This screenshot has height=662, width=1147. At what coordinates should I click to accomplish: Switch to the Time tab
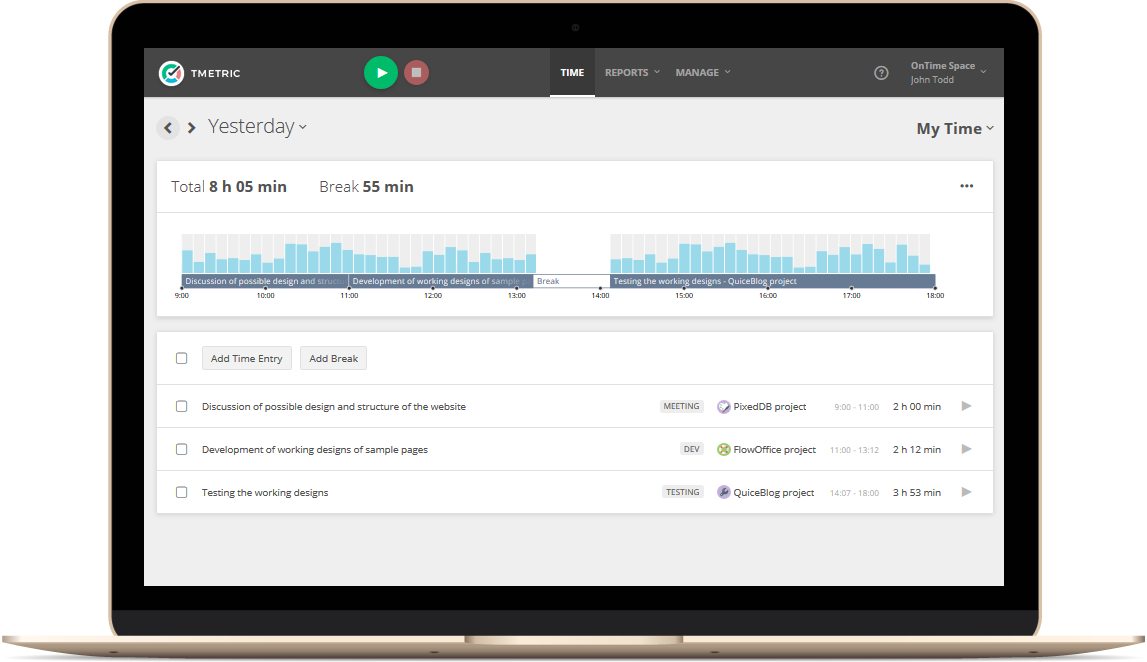coord(572,72)
